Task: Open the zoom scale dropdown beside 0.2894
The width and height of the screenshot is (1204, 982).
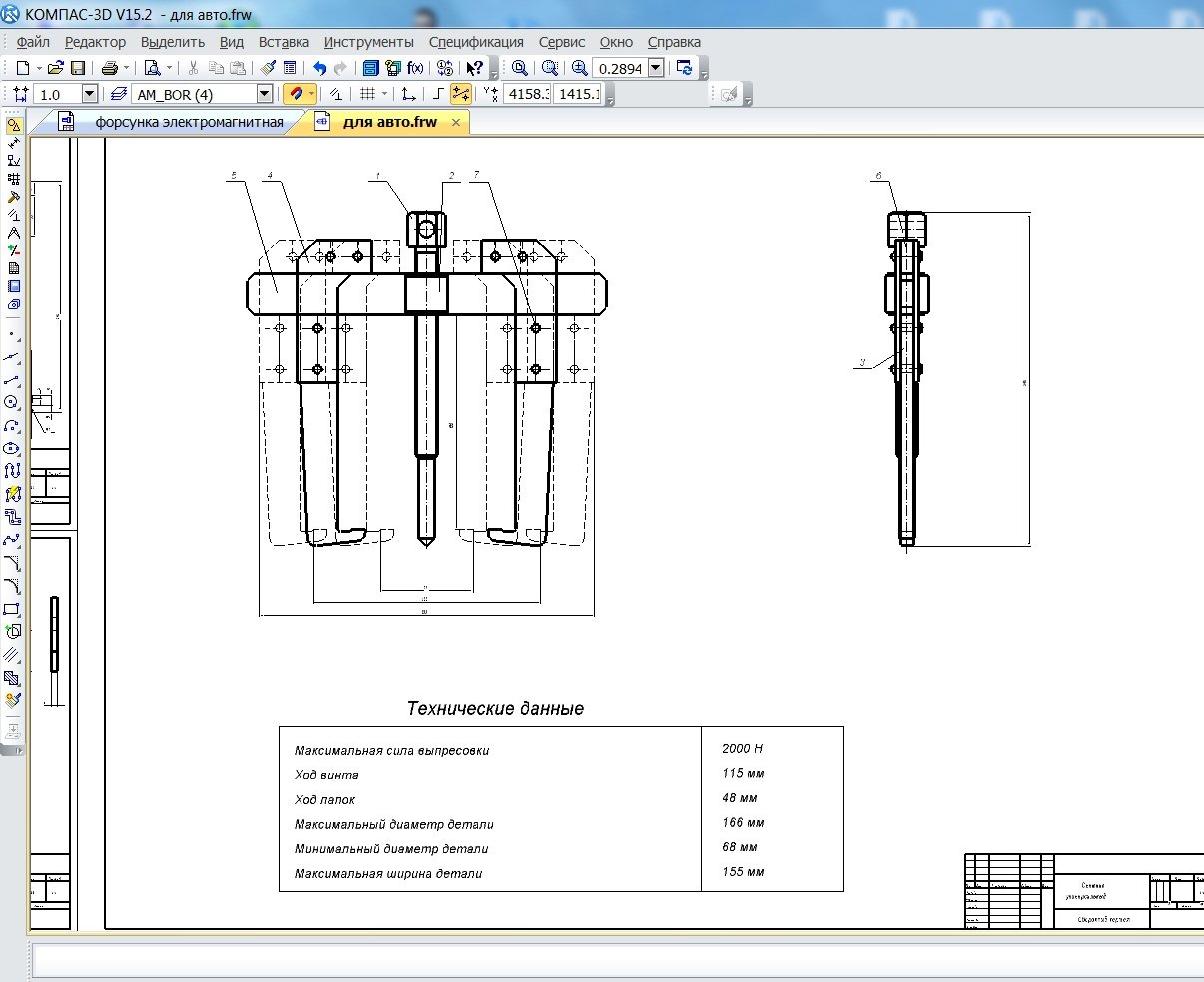Action: 655,68
